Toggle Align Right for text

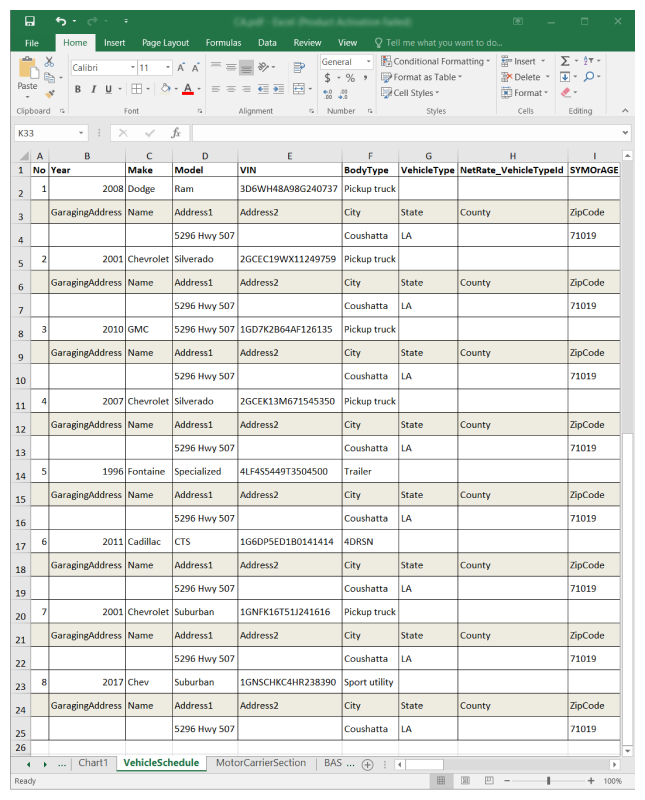click(x=246, y=89)
